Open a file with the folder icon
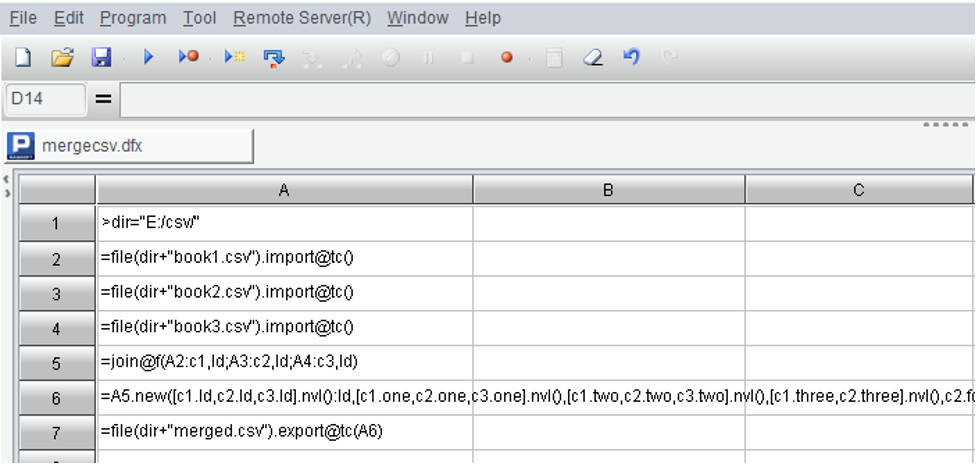The height and width of the screenshot is (464, 977). (x=62, y=58)
